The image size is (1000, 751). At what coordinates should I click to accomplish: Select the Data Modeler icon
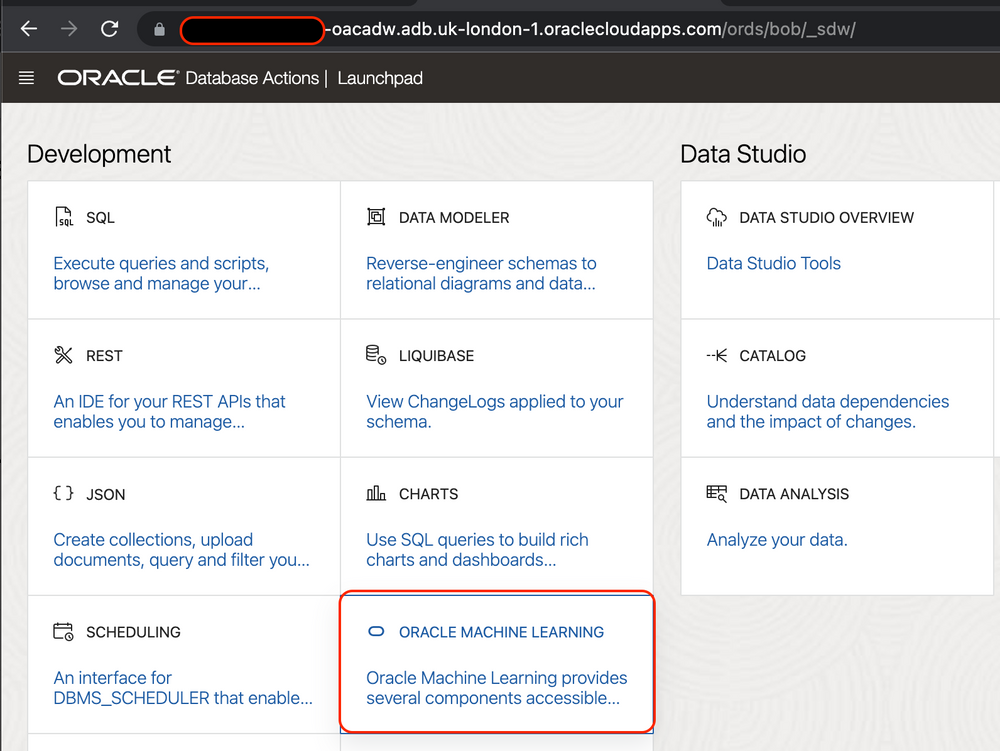tap(374, 216)
